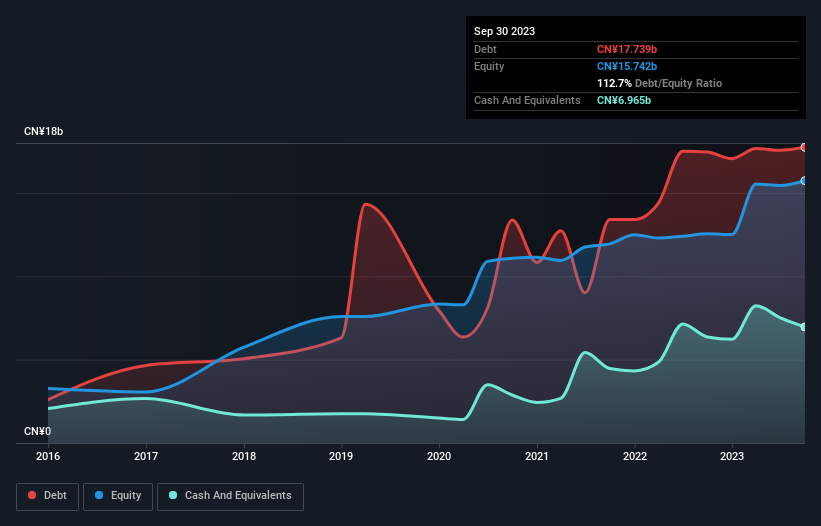Click the 2016 axis label

pos(48,456)
